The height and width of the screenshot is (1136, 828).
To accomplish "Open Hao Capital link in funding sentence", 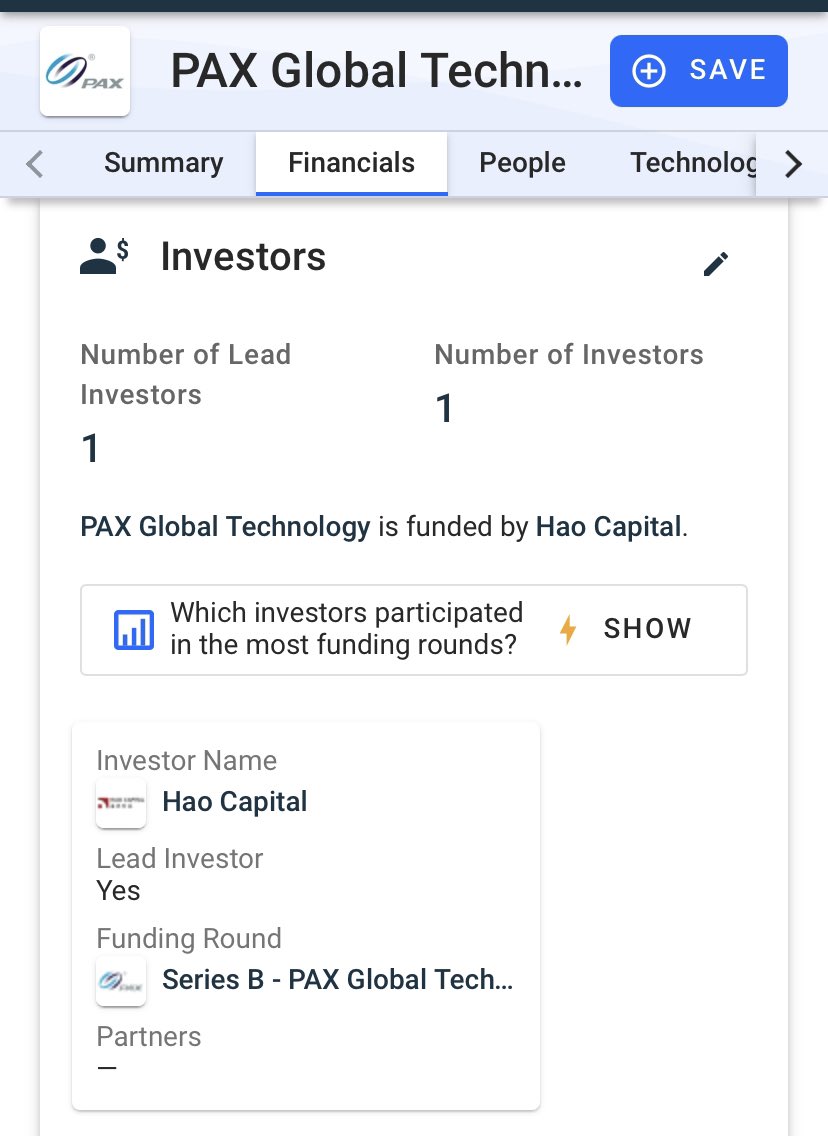I will (x=608, y=526).
